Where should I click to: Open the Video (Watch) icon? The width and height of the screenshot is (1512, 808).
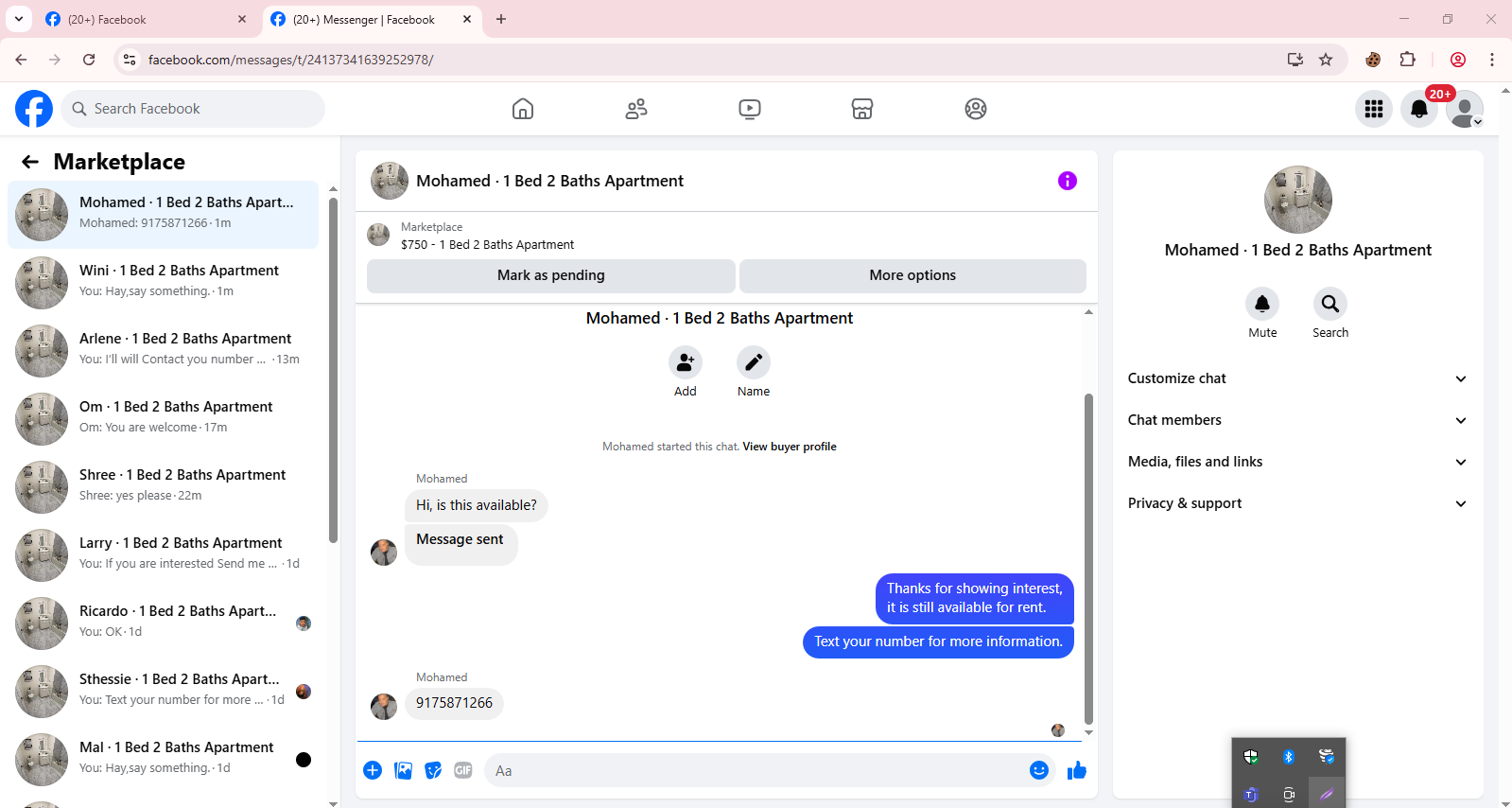[750, 109]
